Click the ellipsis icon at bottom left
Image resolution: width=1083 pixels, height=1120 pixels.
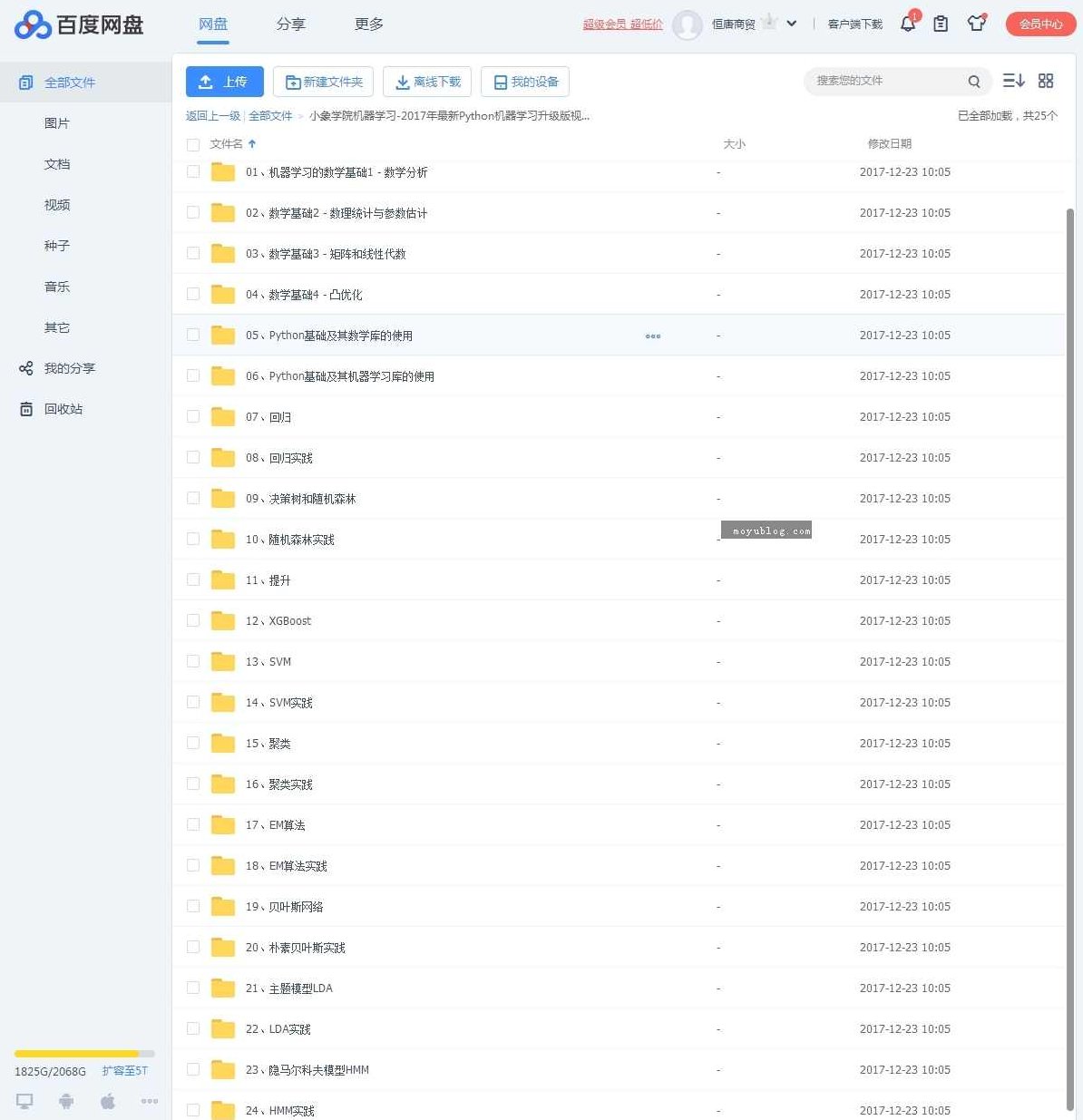149,1100
